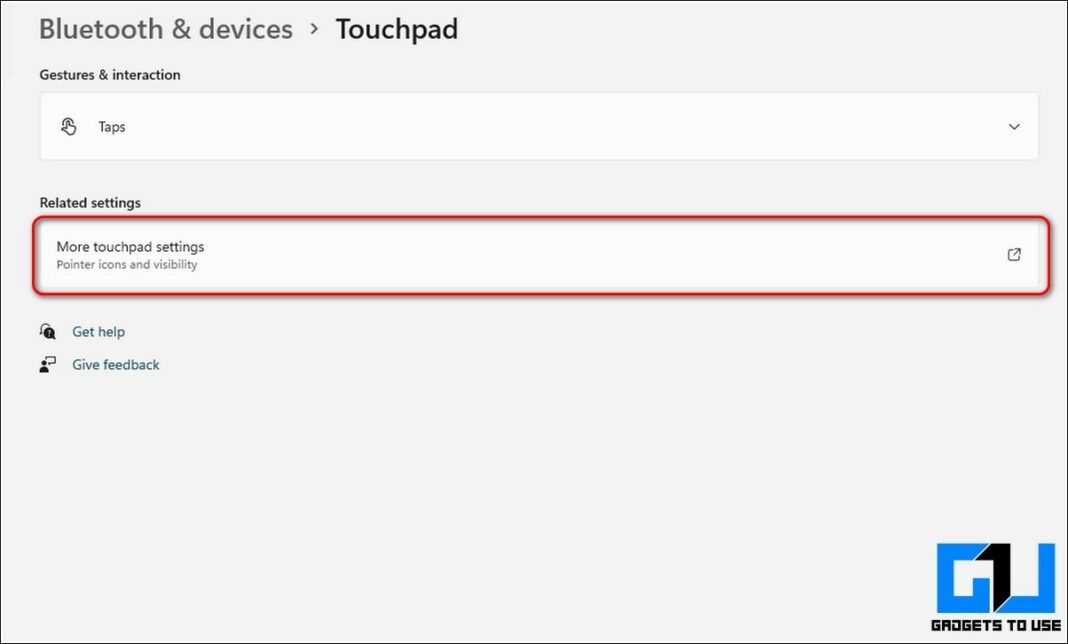The image size is (1068, 644).
Task: Click the tap gesture hand icon beside Taps
Action: [69, 126]
